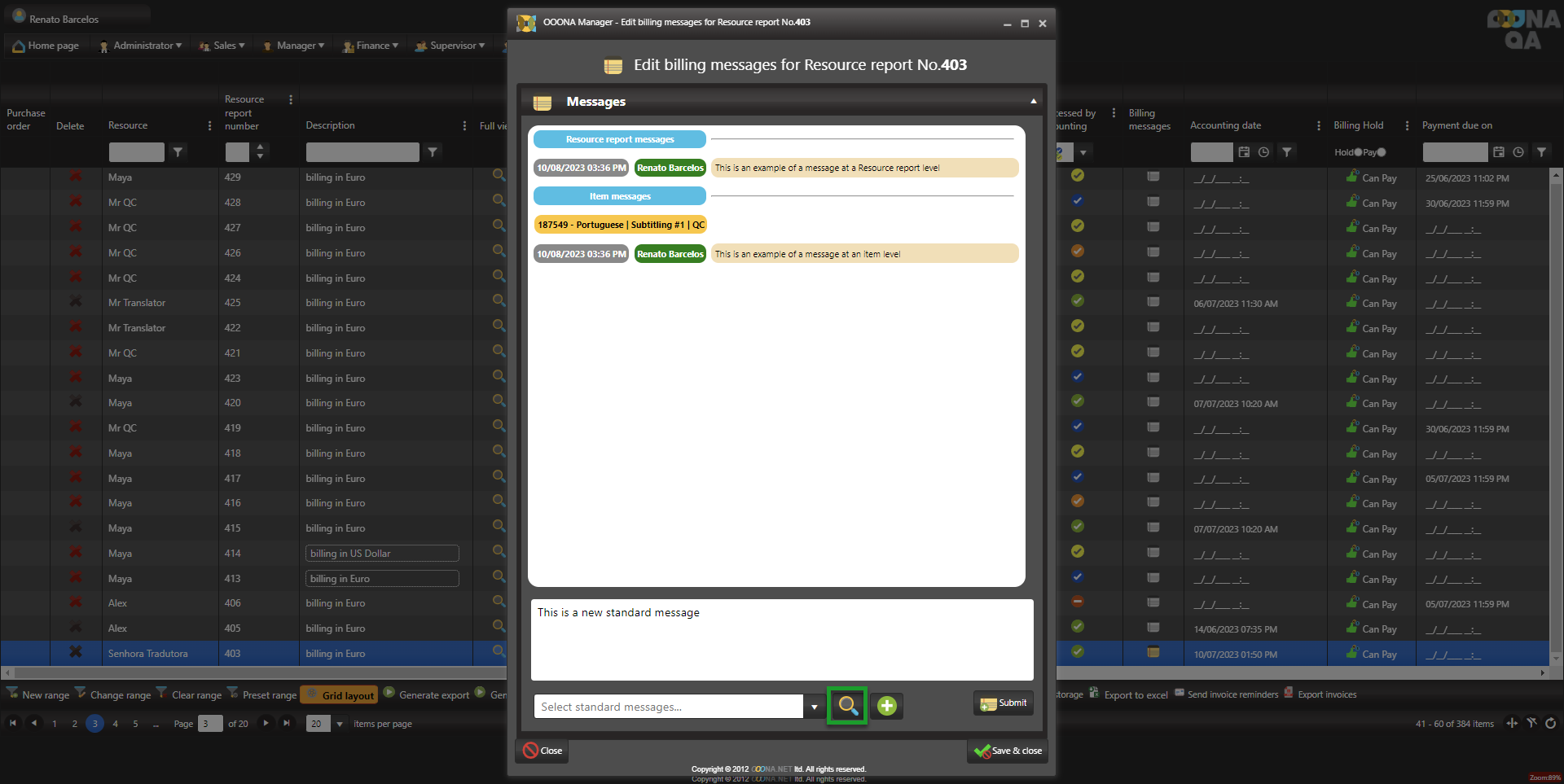Click the Submit button
This screenshot has height=784, width=1564.
coord(1004,703)
